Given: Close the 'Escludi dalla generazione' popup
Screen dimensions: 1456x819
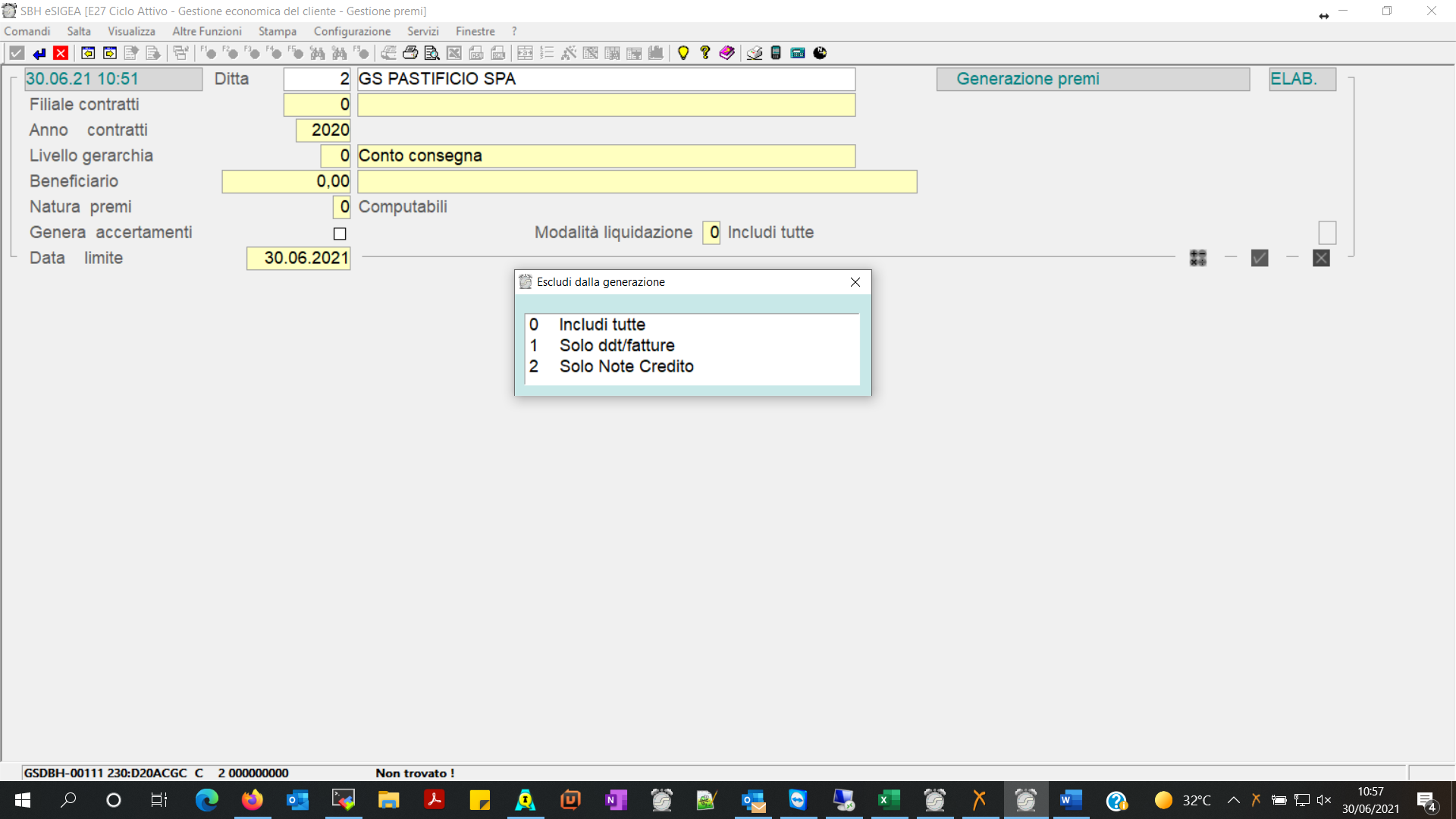Looking at the screenshot, I should pyautogui.click(x=855, y=282).
